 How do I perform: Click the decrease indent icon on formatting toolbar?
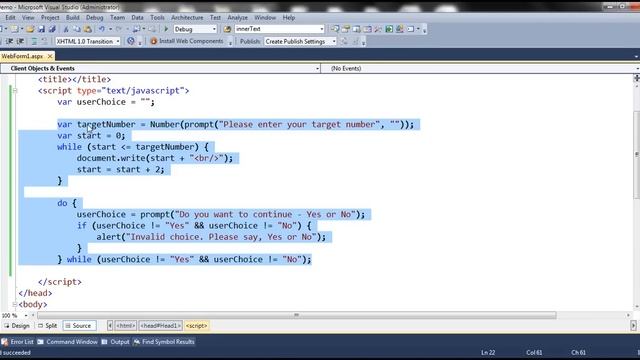[x=9, y=41]
